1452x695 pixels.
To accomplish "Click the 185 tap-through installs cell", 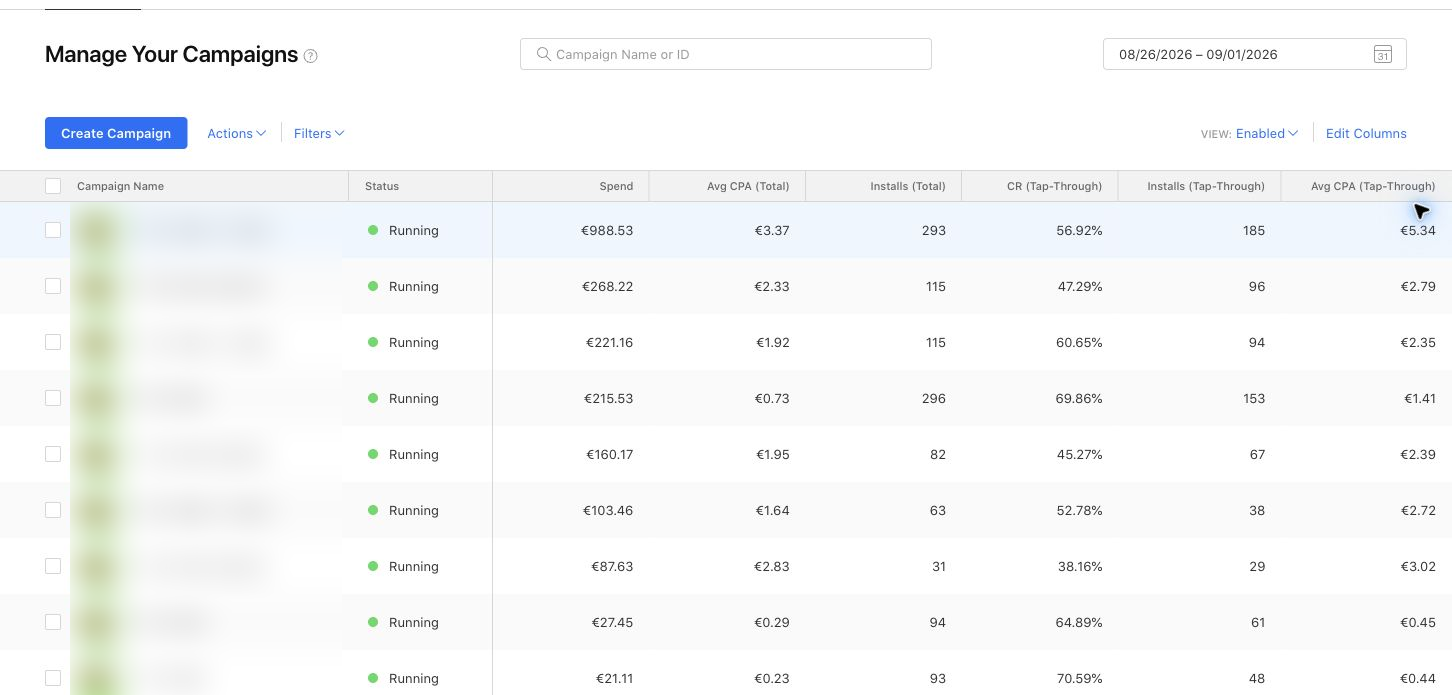I will (1254, 230).
